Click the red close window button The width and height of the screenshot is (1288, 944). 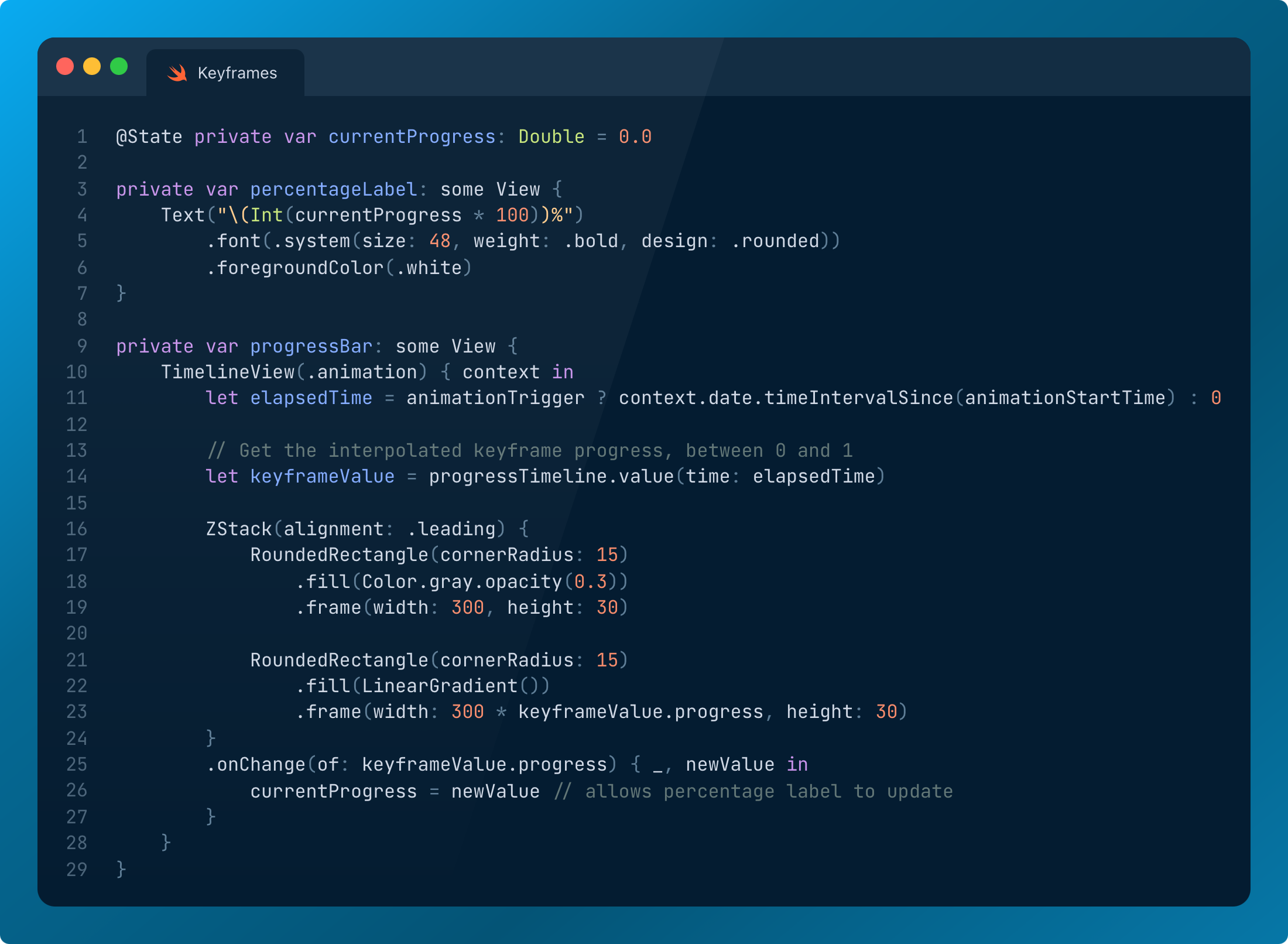coord(65,66)
